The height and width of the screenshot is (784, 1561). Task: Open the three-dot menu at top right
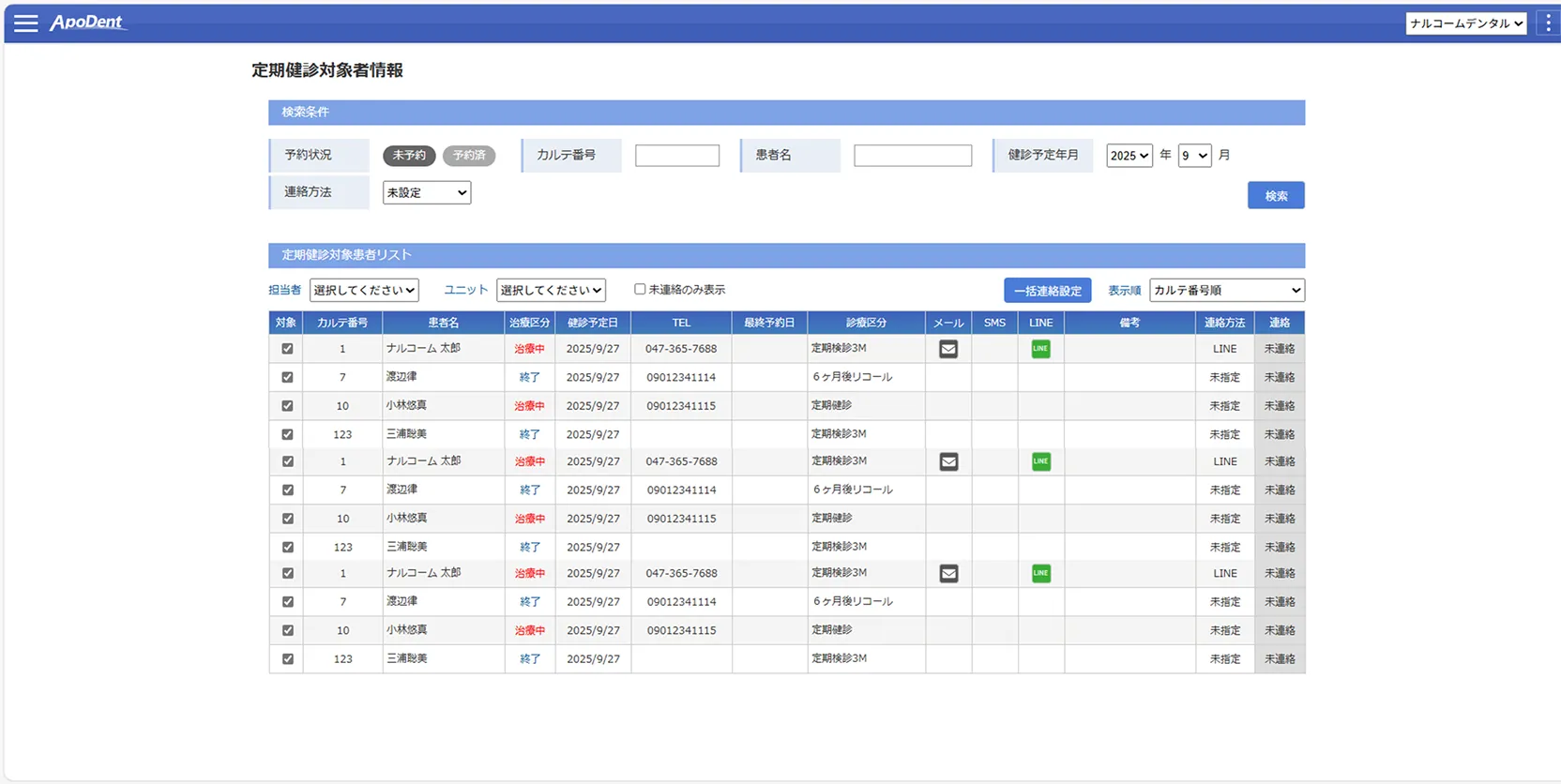tap(1548, 23)
